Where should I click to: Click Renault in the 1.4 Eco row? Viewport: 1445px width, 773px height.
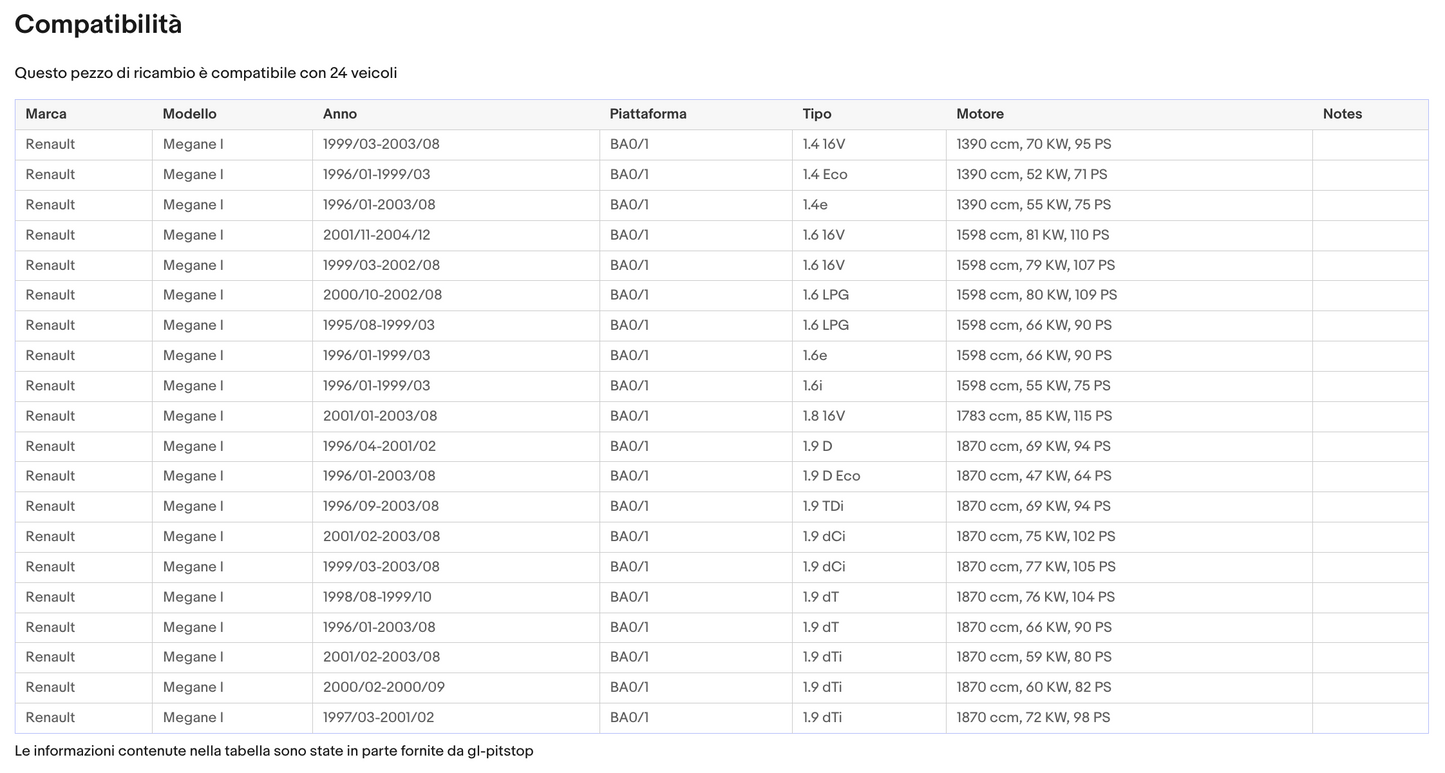(x=50, y=174)
